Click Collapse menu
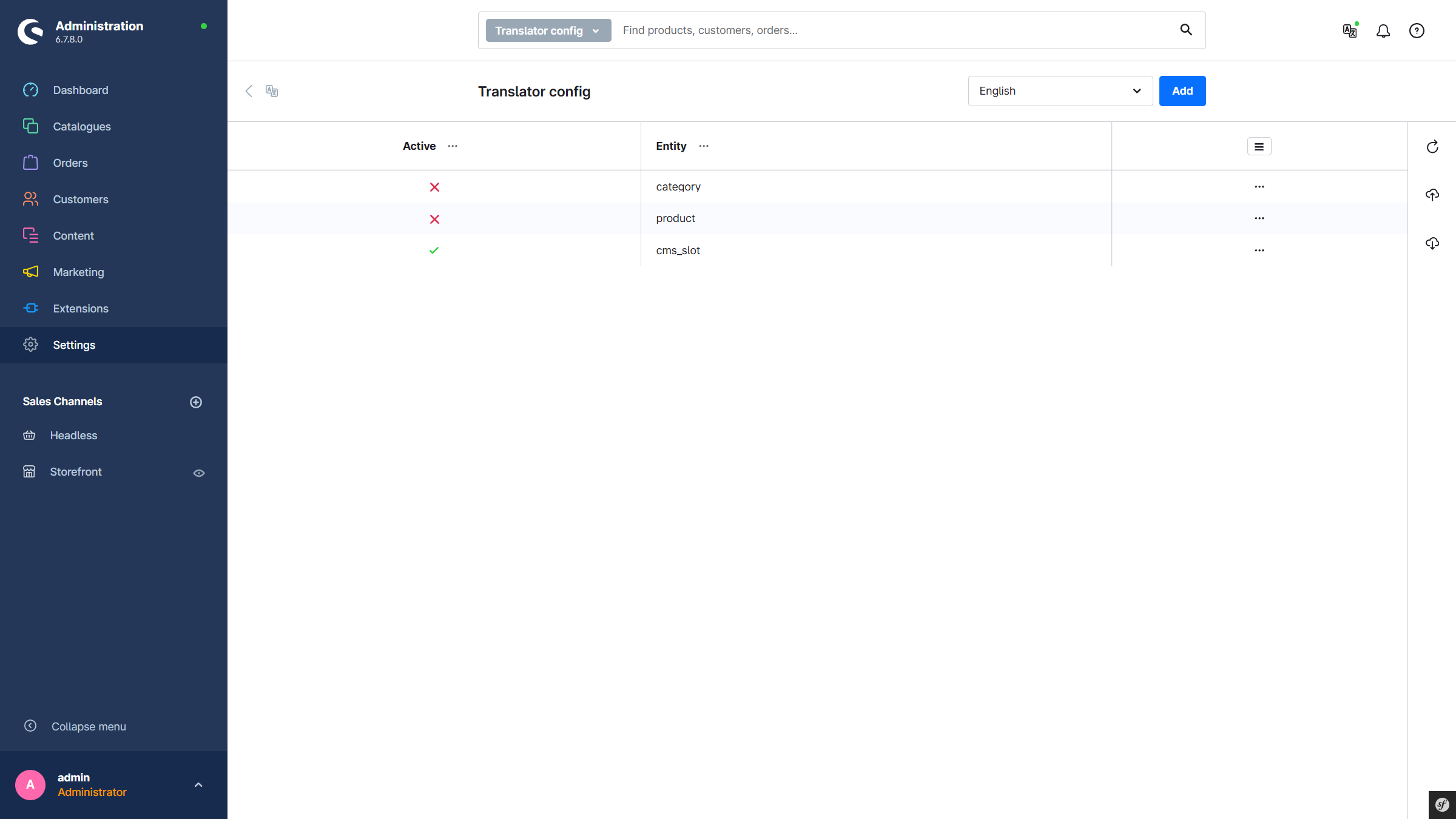The height and width of the screenshot is (819, 1456). 89,727
